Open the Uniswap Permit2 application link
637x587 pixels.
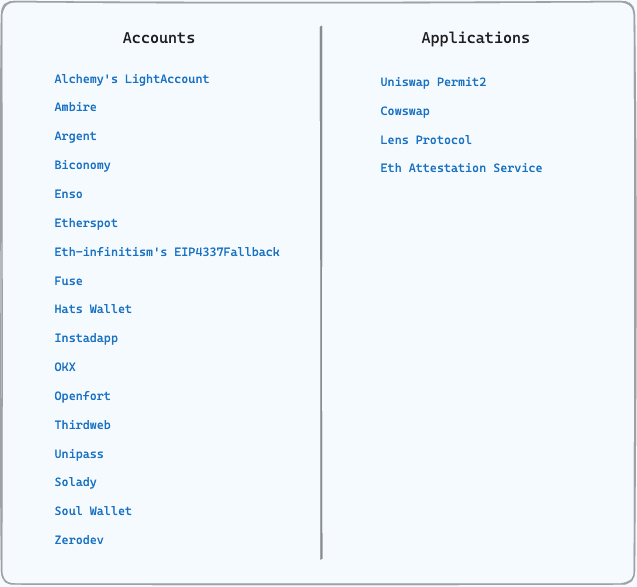[x=433, y=82]
